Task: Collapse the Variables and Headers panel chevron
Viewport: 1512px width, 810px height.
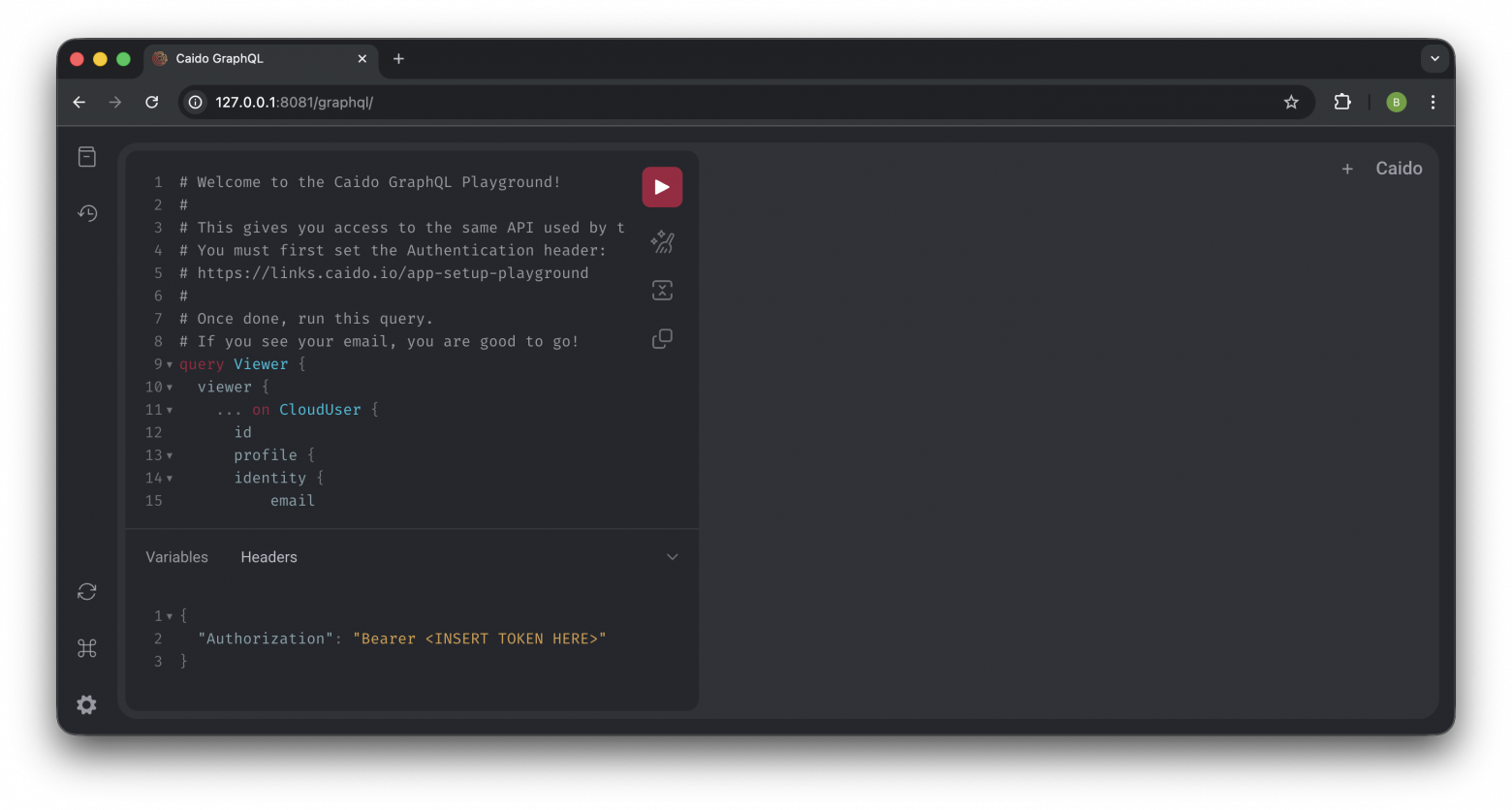Action: (673, 556)
